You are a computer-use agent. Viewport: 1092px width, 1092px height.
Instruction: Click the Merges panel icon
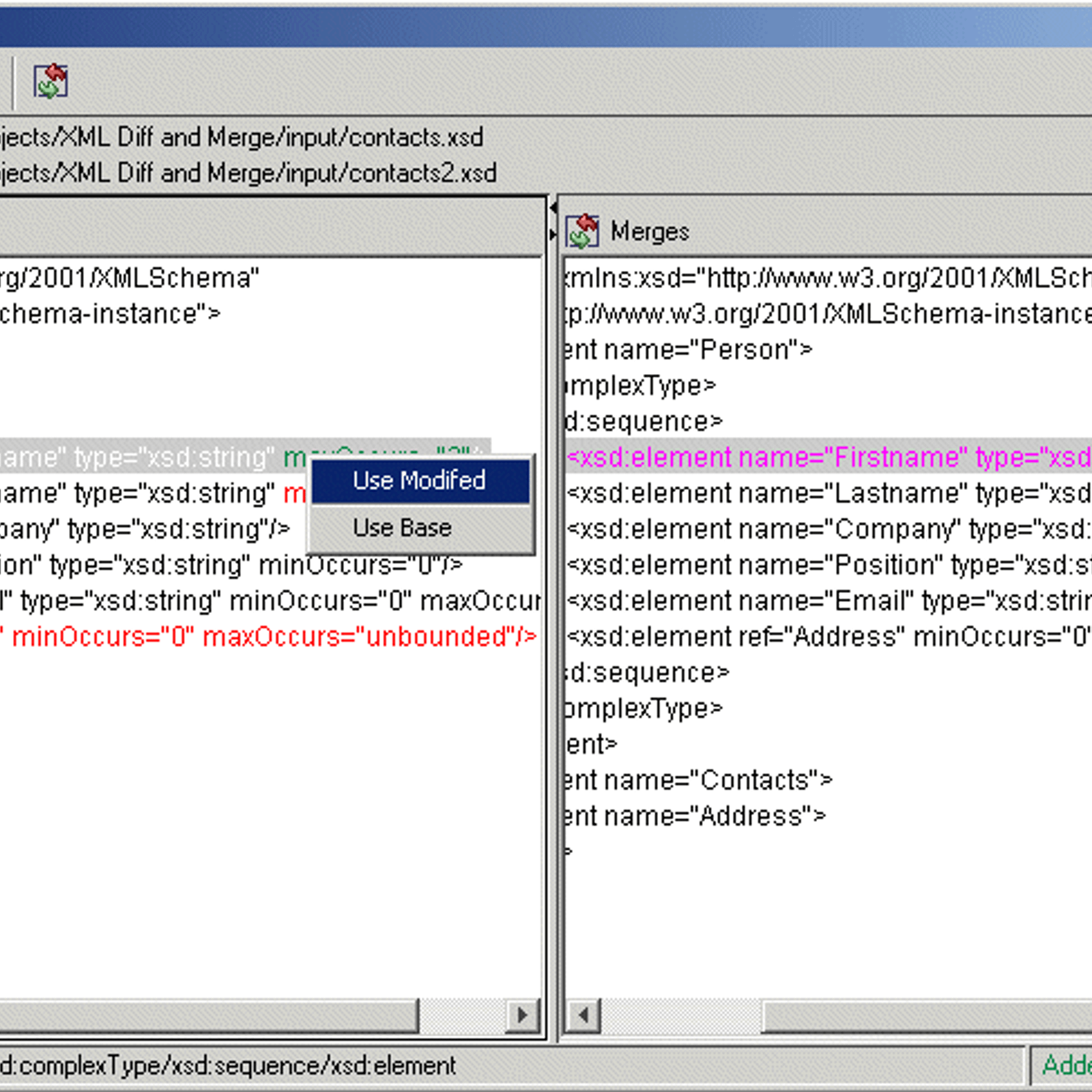(x=582, y=231)
